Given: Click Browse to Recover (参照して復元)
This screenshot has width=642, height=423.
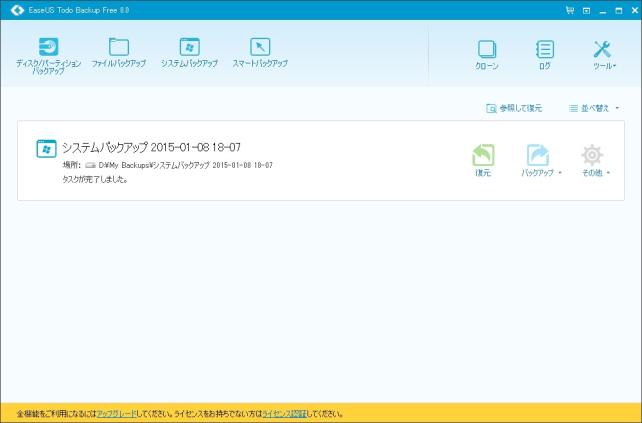Looking at the screenshot, I should [x=514, y=109].
